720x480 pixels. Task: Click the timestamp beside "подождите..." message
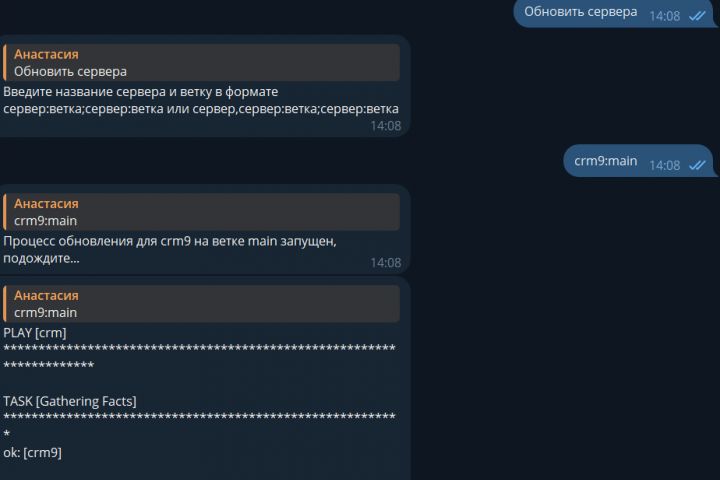(386, 263)
